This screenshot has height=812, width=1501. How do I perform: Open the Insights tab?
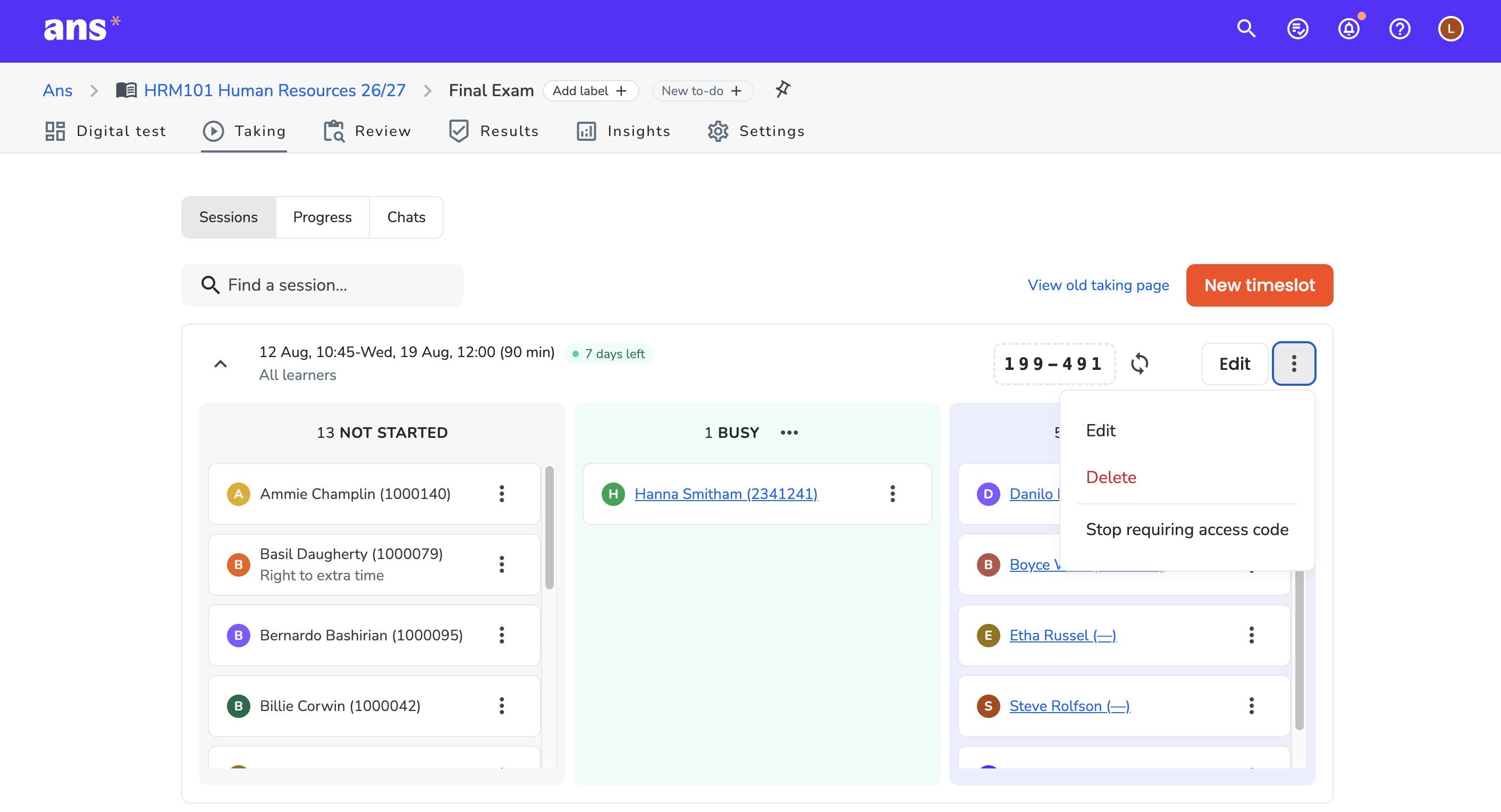(x=623, y=131)
